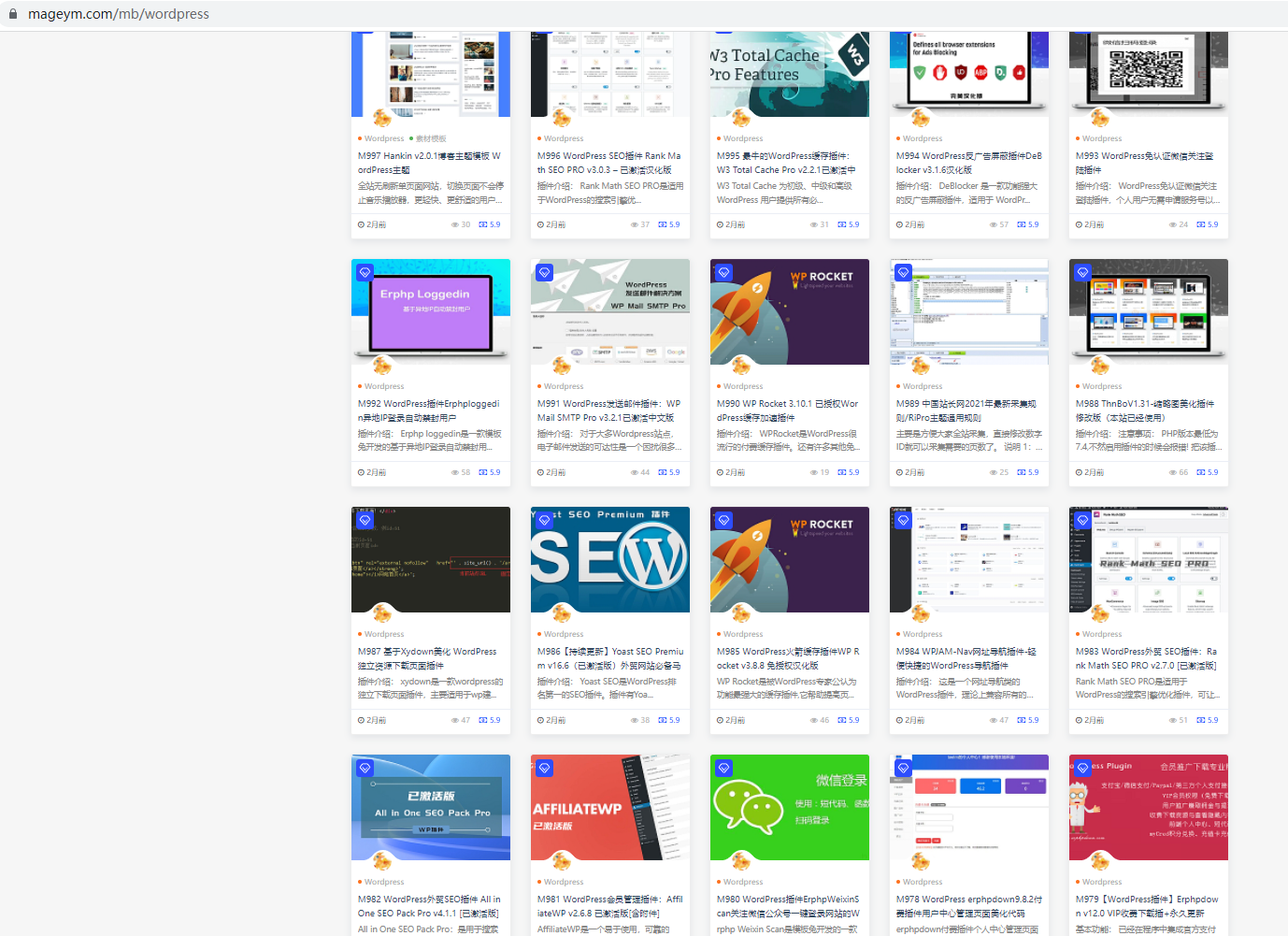Click the blue badge on M987 Xydown thumbnail

tap(365, 520)
